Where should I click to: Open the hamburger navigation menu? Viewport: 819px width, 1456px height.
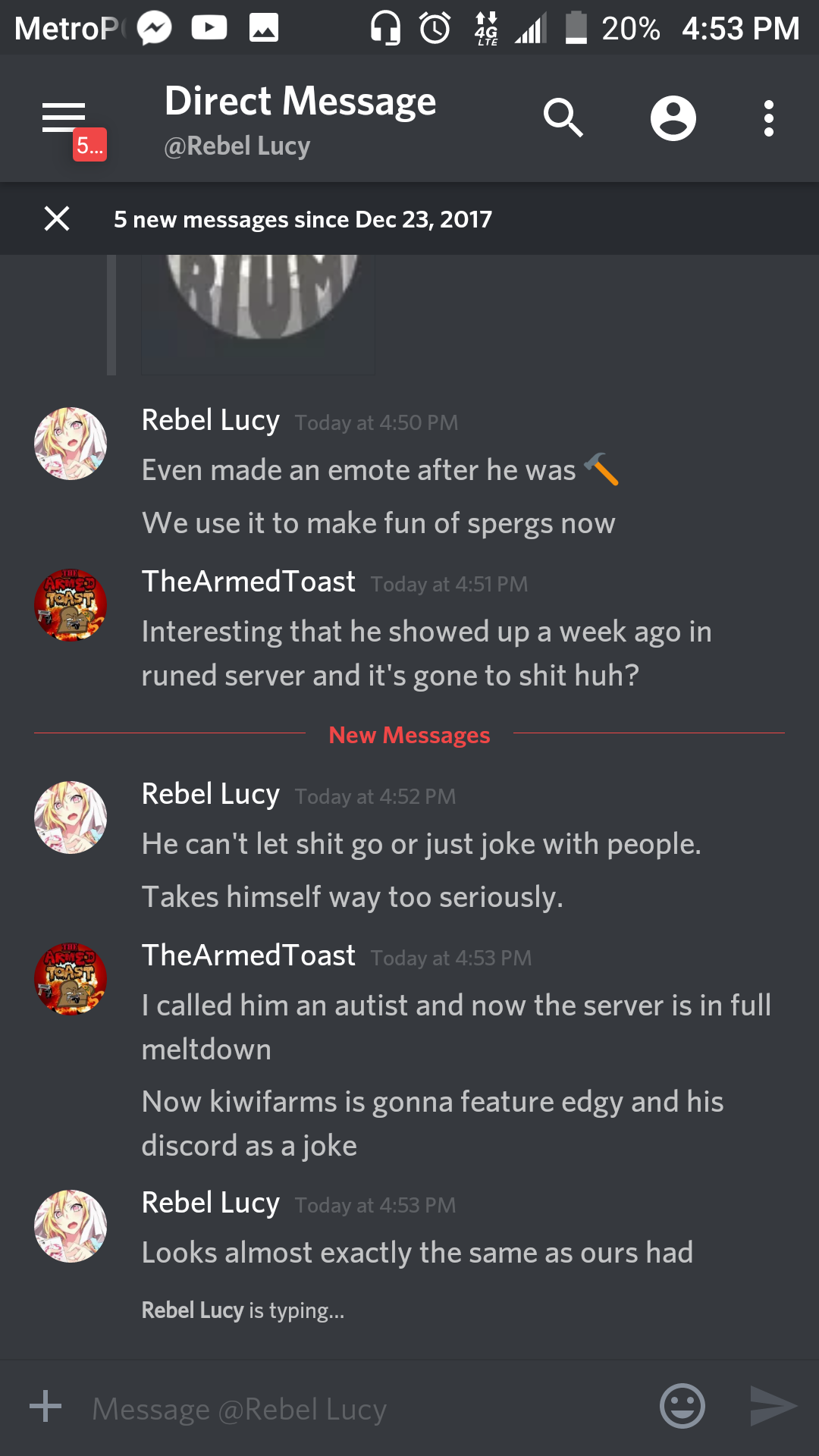pyautogui.click(x=64, y=117)
